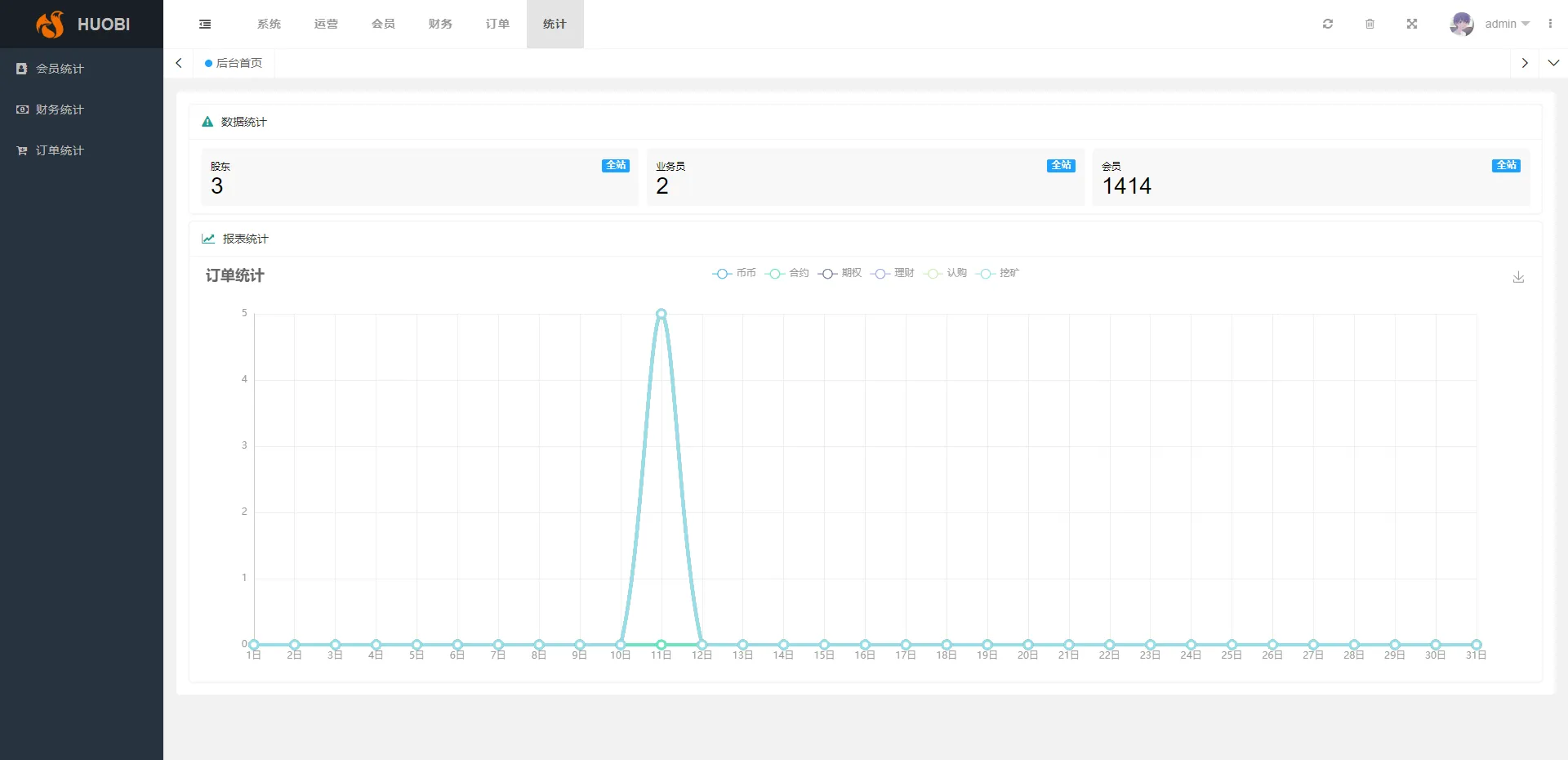This screenshot has width=1568, height=760.
Task: Open 订单统计 in the sidebar
Action: pos(60,150)
